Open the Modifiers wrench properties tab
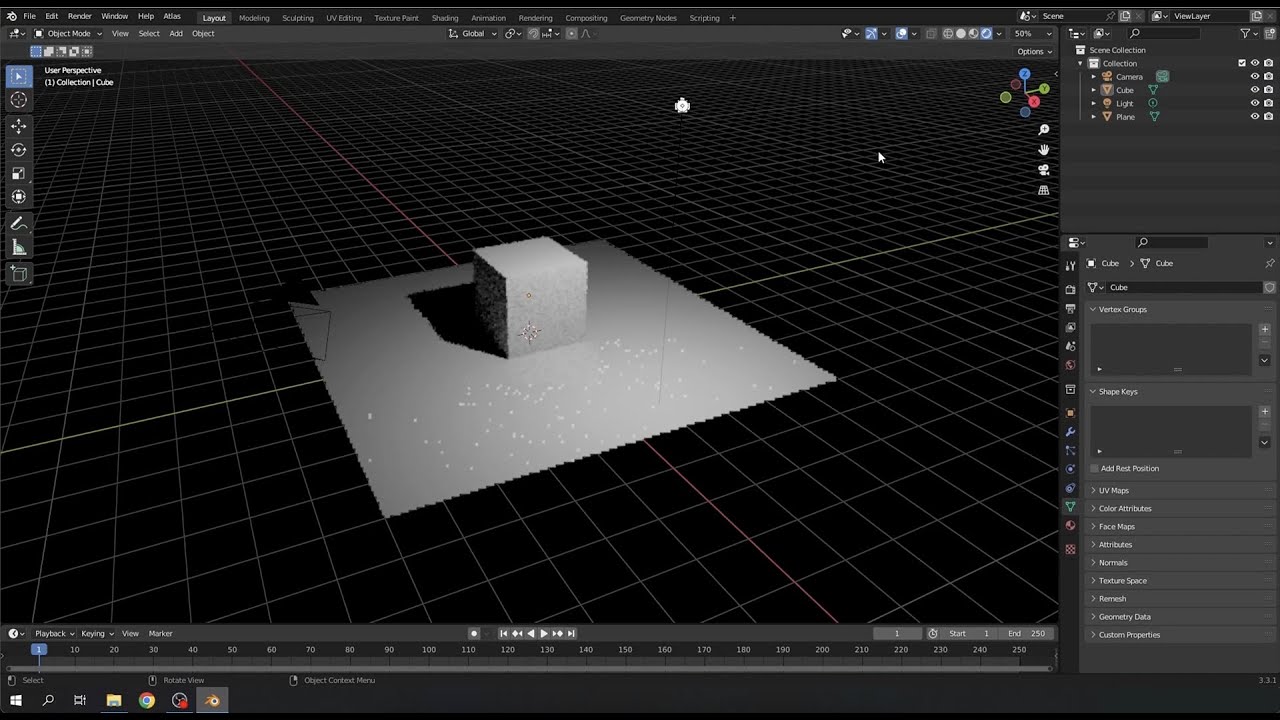1280x720 pixels. [x=1070, y=432]
